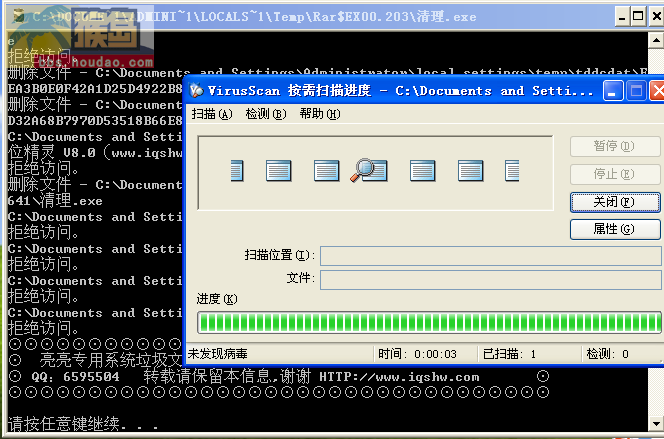Open scan 属性(G) button
The image size is (664, 439).
point(615,229)
